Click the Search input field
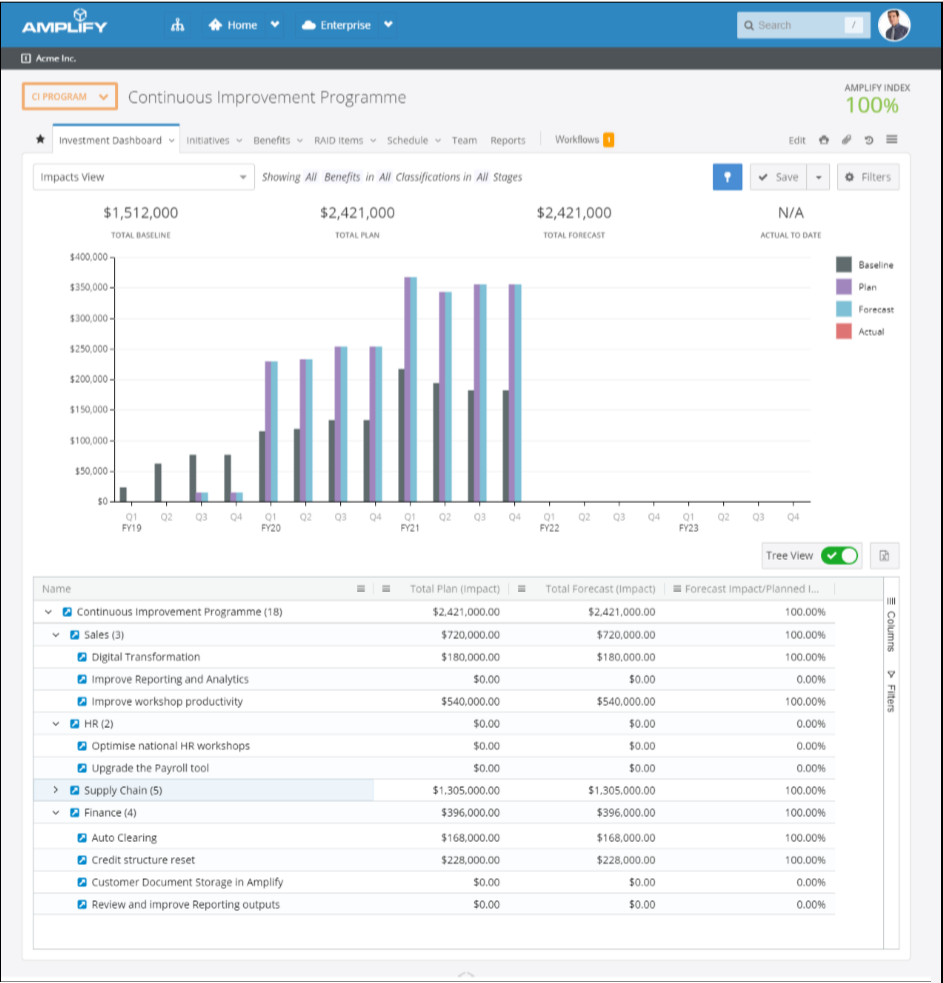This screenshot has width=943, height=983. (792, 25)
